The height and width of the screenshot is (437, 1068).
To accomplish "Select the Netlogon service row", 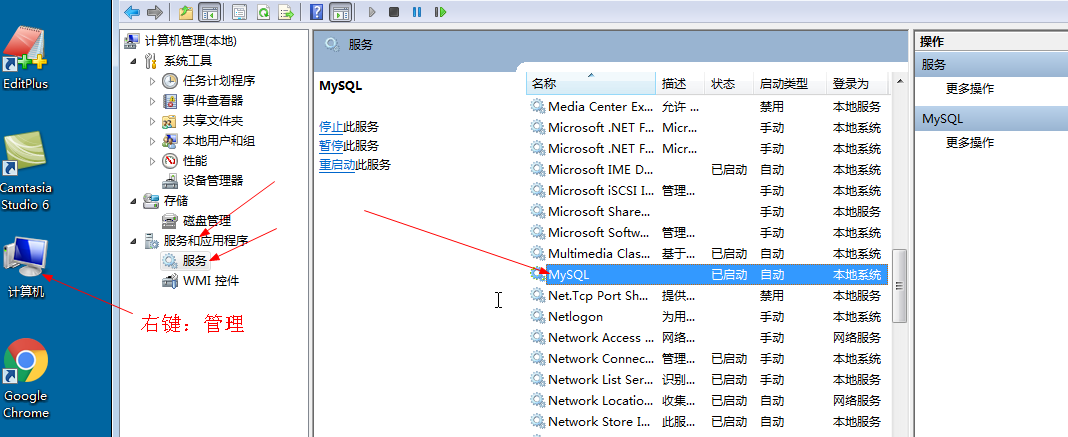I will coord(575,317).
